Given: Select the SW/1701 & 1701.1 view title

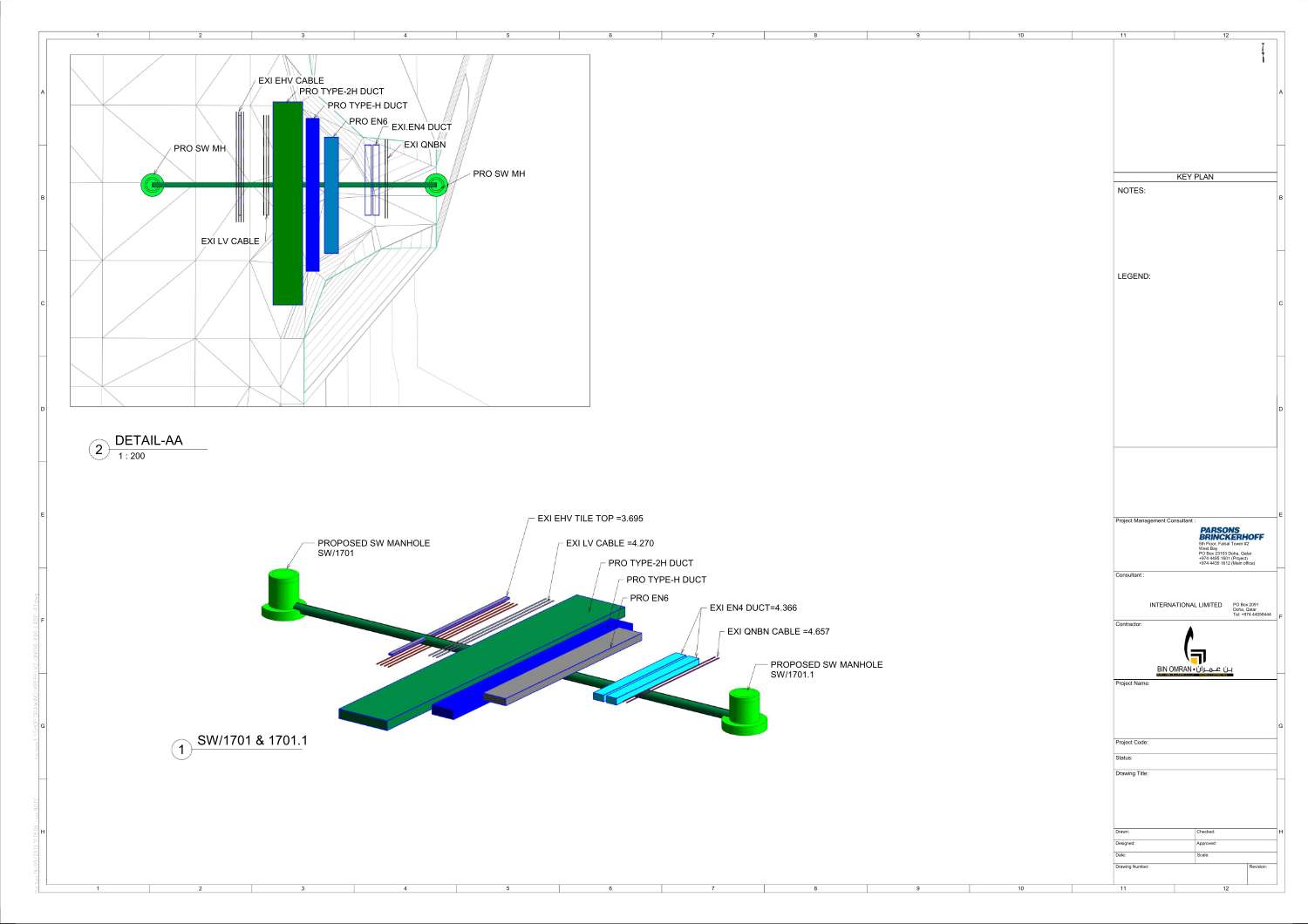Looking at the screenshot, I should pyautogui.click(x=253, y=738).
